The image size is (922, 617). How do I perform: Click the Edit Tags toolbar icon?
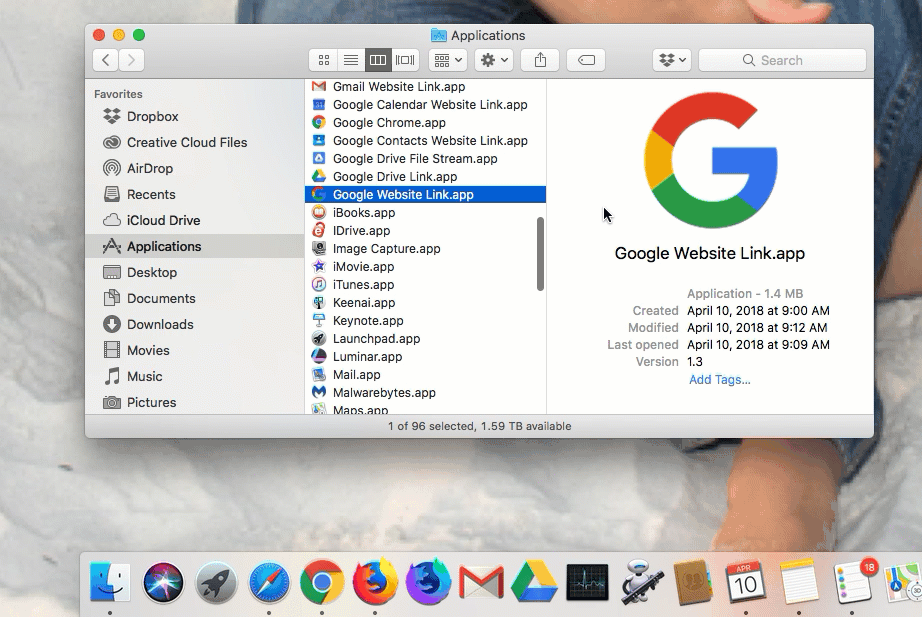tap(586, 60)
